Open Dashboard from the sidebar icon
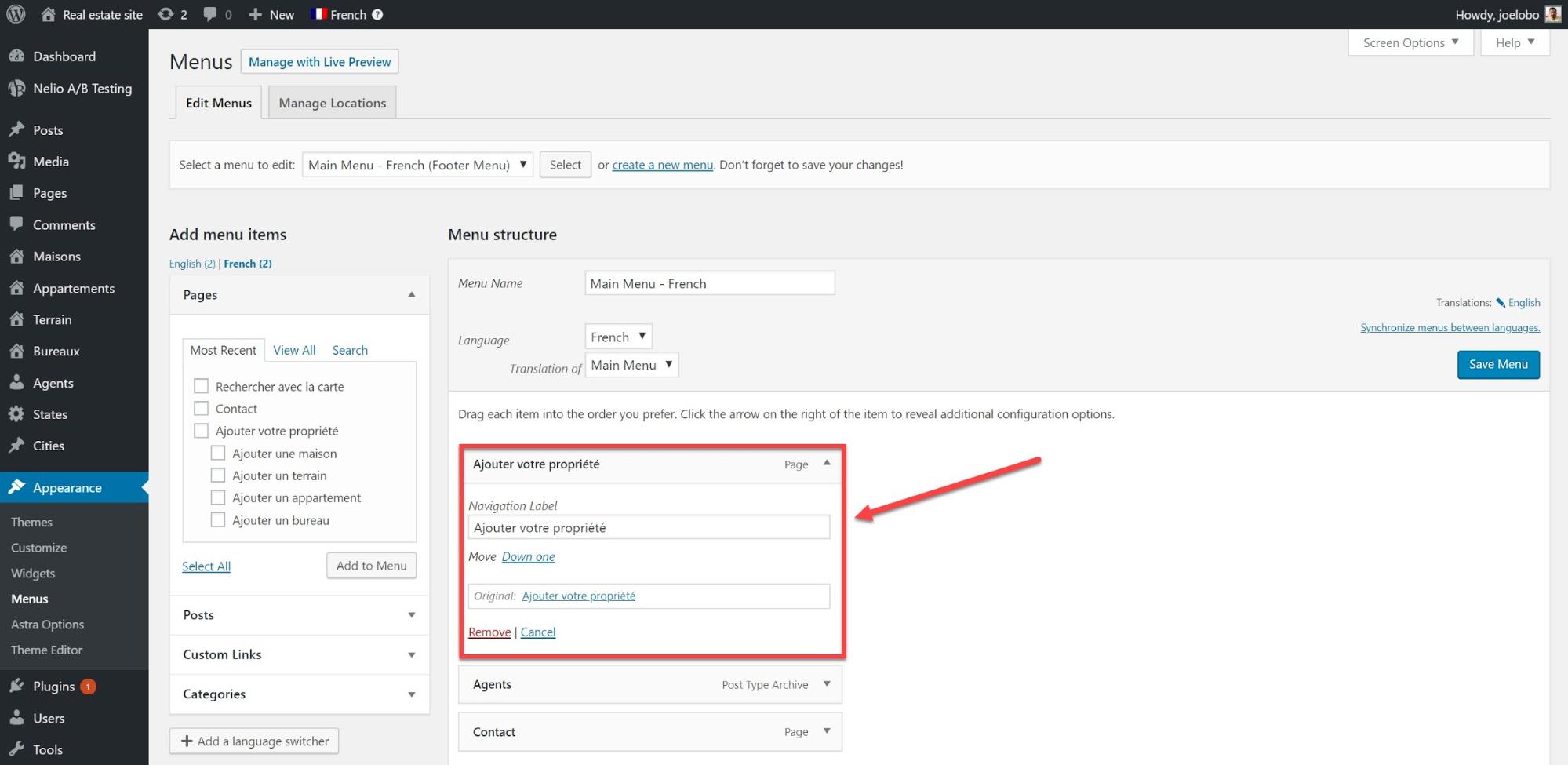This screenshot has width=1568, height=765. pos(16,56)
